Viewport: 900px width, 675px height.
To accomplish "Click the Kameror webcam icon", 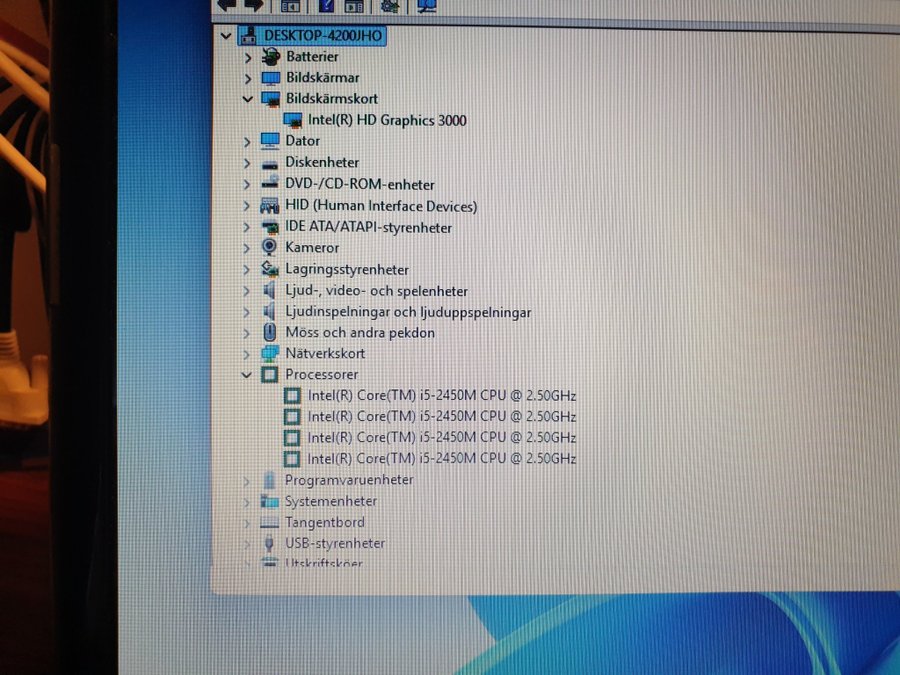I will 269,247.
